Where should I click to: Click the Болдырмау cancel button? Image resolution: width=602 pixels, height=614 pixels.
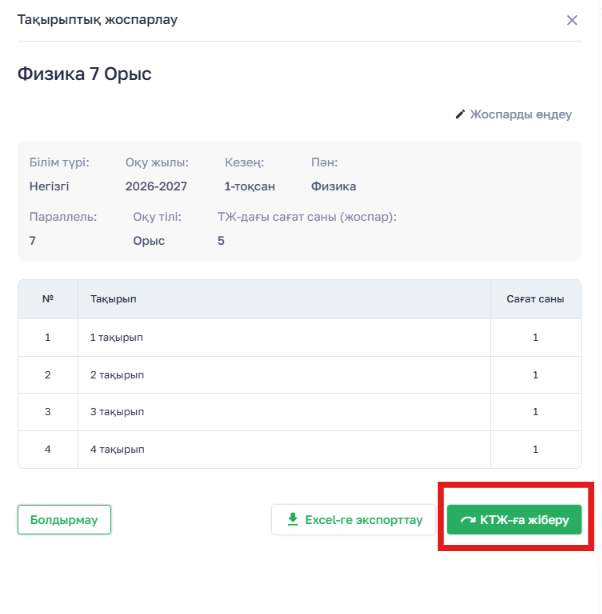click(x=64, y=520)
